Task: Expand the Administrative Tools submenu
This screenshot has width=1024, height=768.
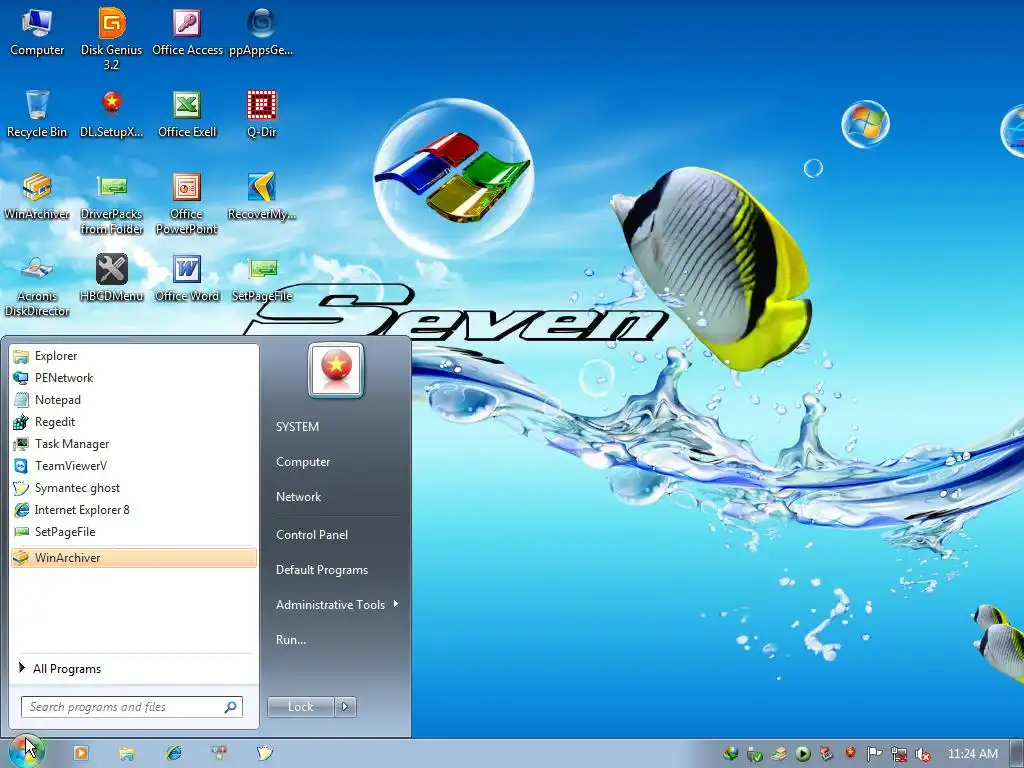Action: [336, 605]
